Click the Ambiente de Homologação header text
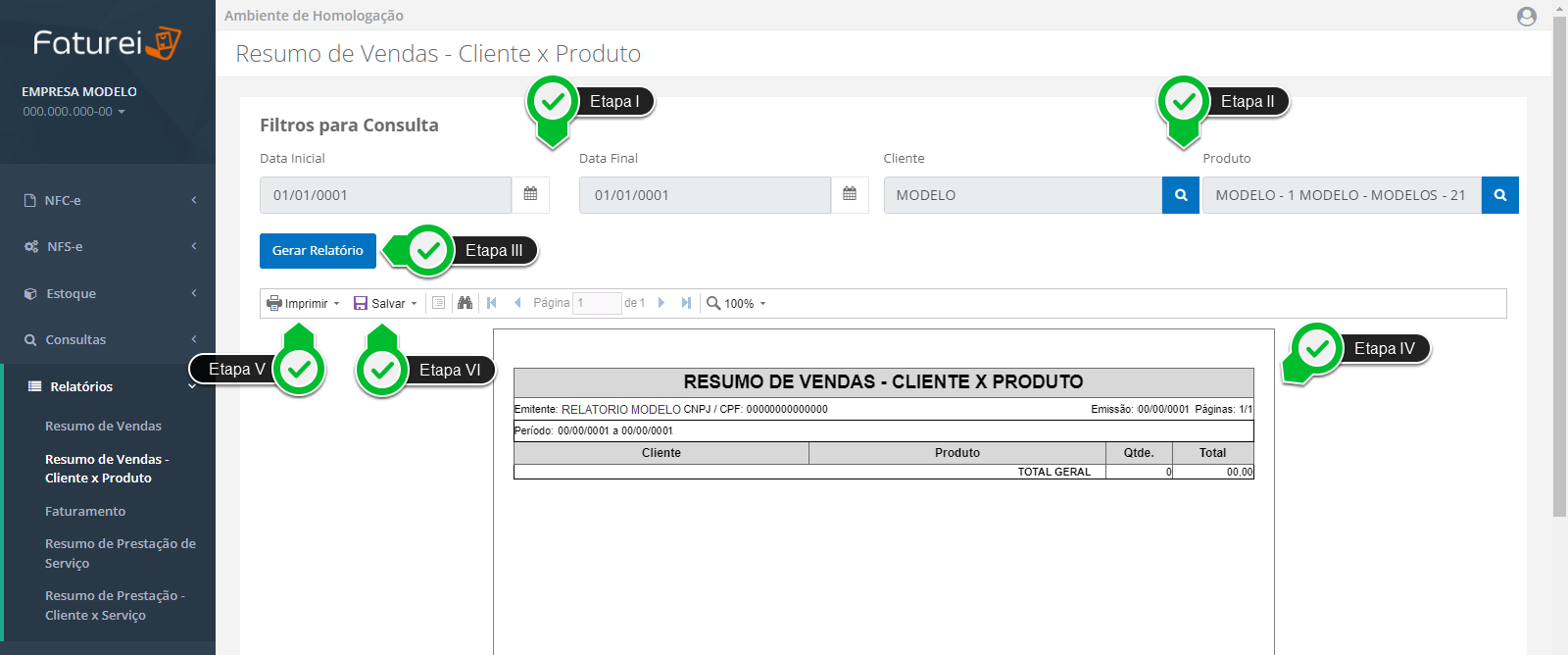Screen dimensions: 1568x655 pos(314,16)
